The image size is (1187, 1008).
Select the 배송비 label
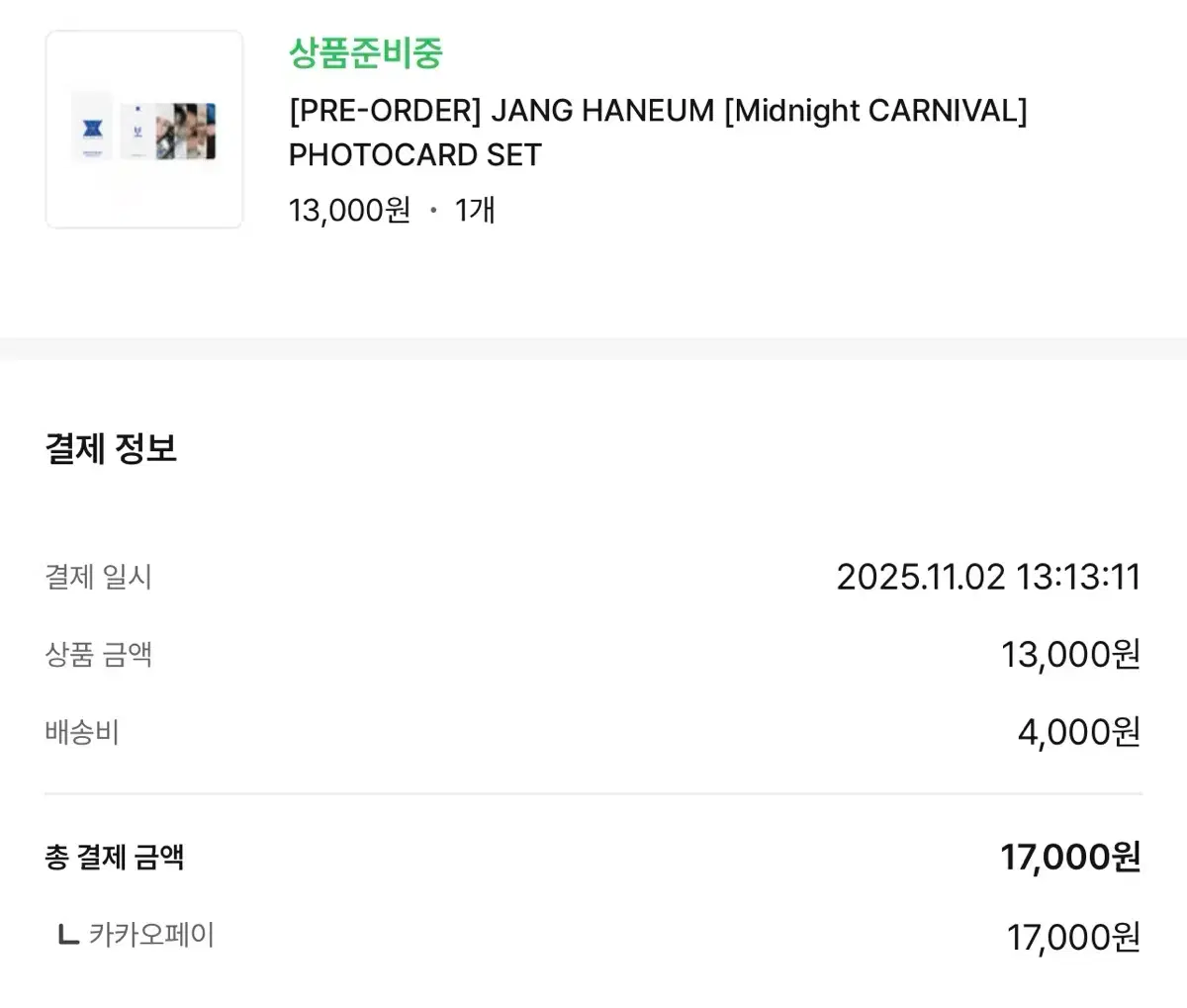point(82,732)
